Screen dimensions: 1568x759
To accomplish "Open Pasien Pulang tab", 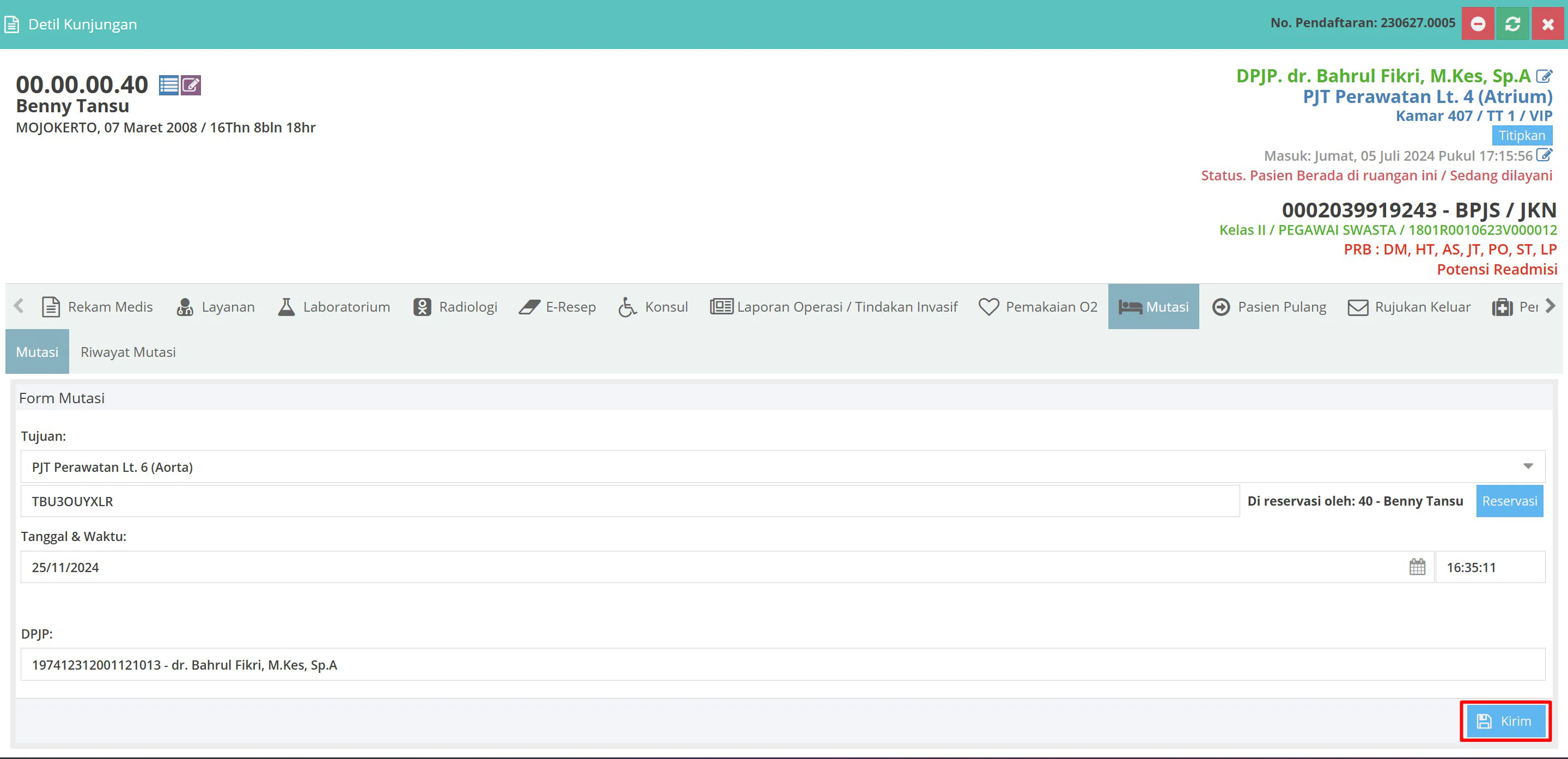I will click(1268, 306).
